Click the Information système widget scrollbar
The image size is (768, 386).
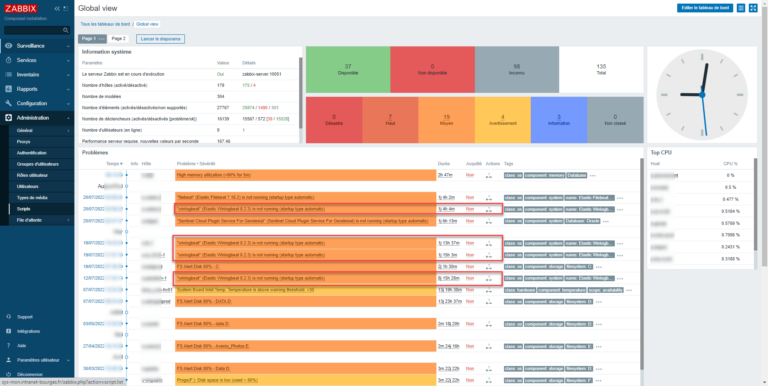coord(300,93)
